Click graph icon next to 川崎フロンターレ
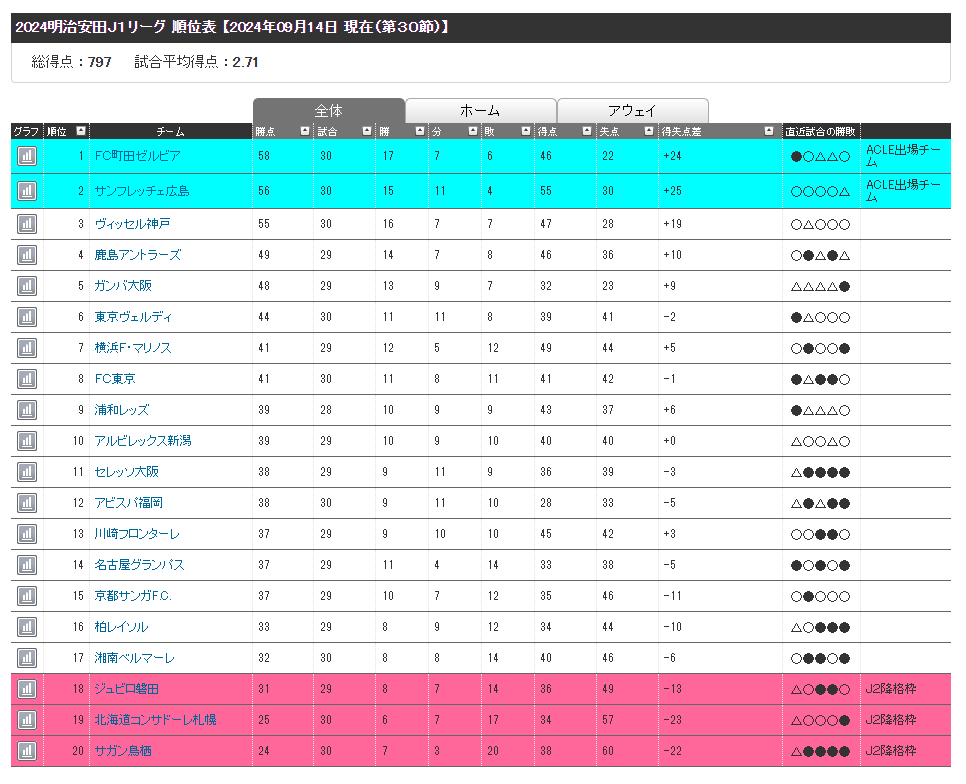966x784 pixels. (27, 534)
